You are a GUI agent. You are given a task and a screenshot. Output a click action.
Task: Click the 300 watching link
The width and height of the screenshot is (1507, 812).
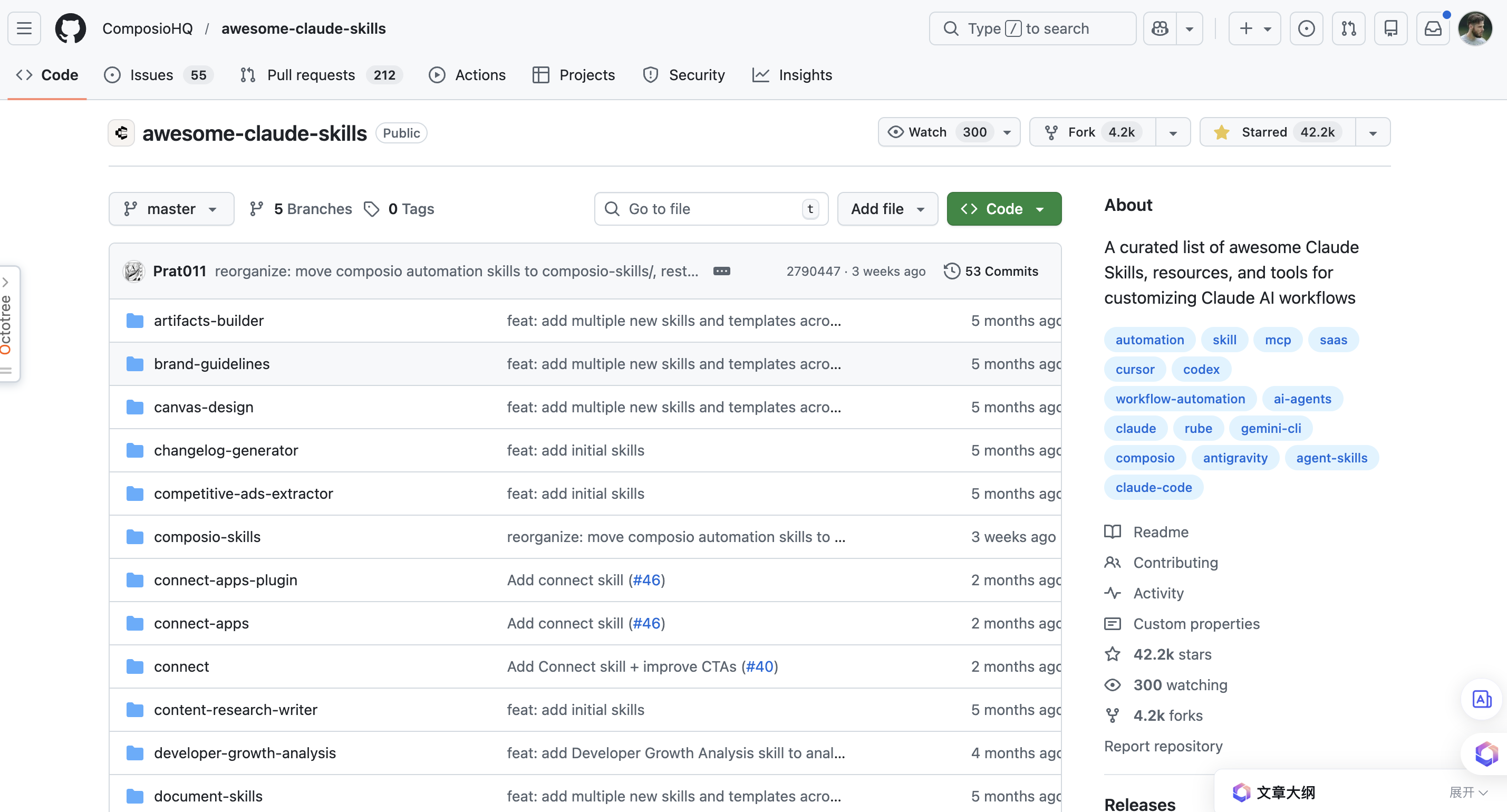click(x=1180, y=685)
